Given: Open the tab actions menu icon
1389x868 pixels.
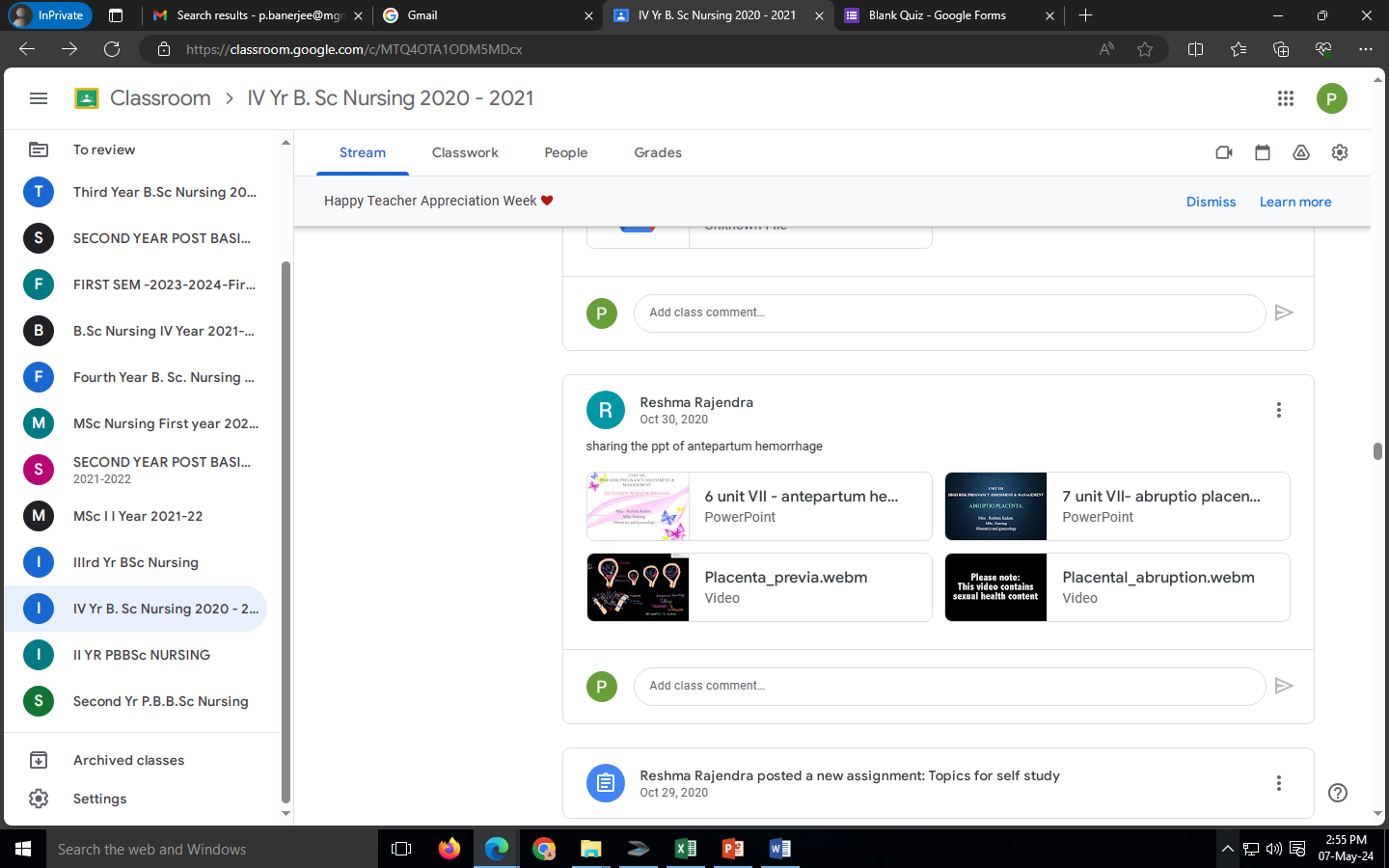Looking at the screenshot, I should tap(116, 15).
